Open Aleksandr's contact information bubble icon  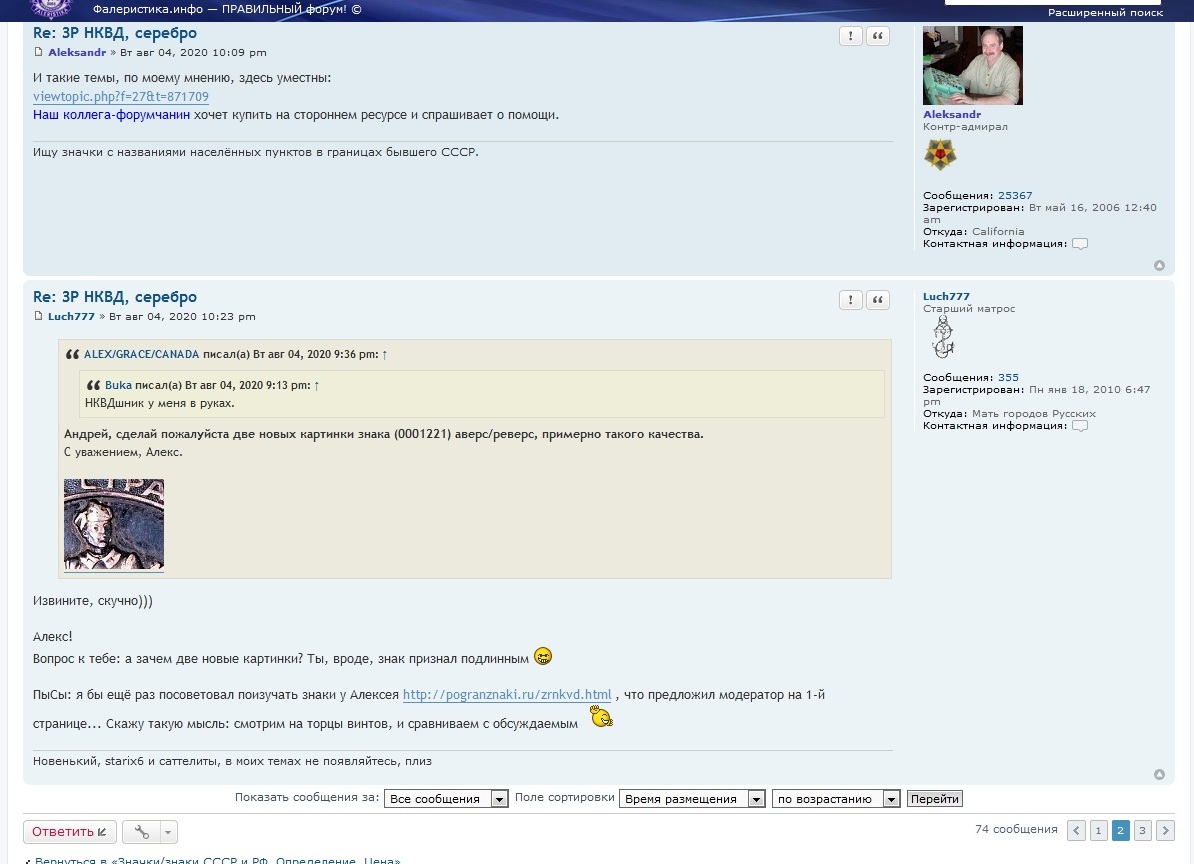pyautogui.click(x=1080, y=244)
